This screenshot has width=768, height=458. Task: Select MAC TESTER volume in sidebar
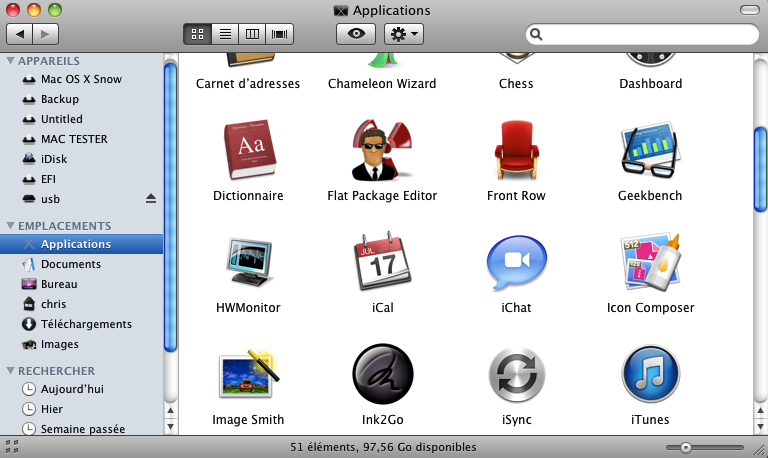click(x=81, y=140)
